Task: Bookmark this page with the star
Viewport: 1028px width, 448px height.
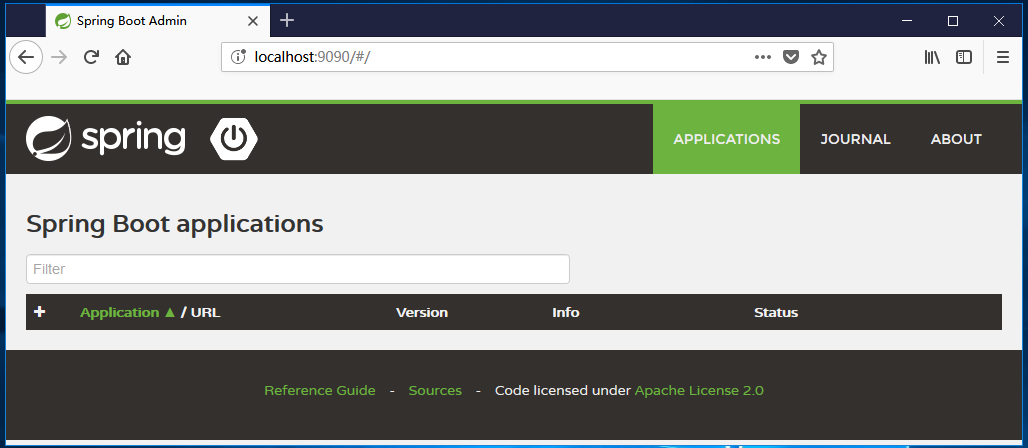Action: coord(818,57)
